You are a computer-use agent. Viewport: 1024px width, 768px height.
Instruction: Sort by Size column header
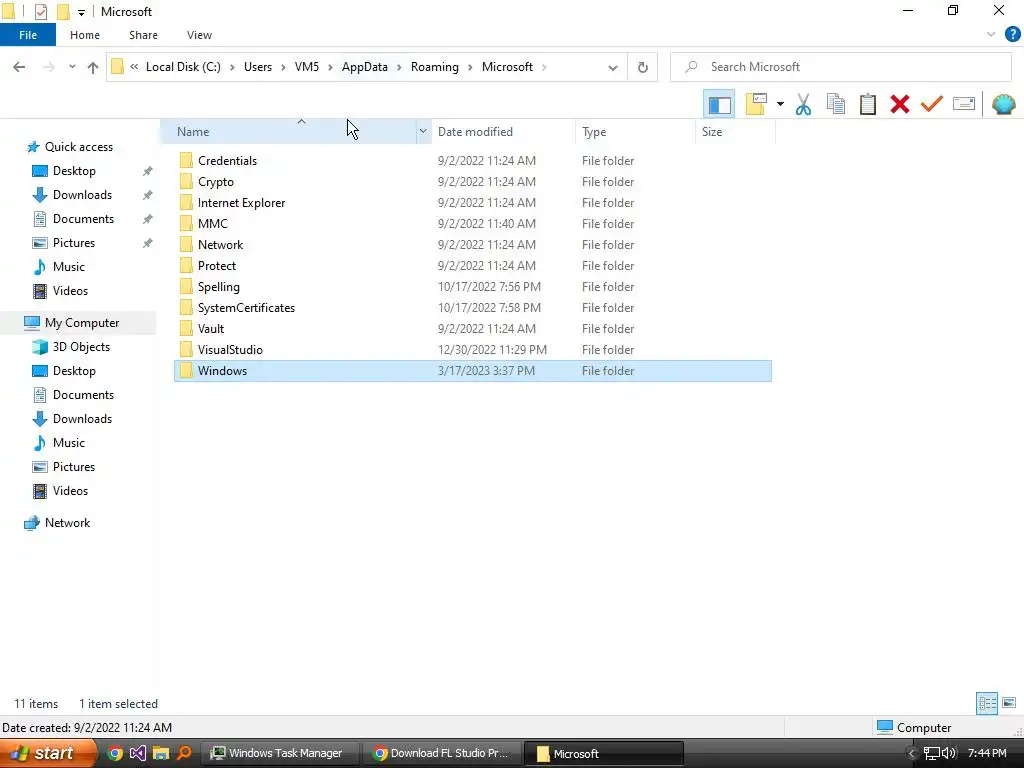(735, 132)
